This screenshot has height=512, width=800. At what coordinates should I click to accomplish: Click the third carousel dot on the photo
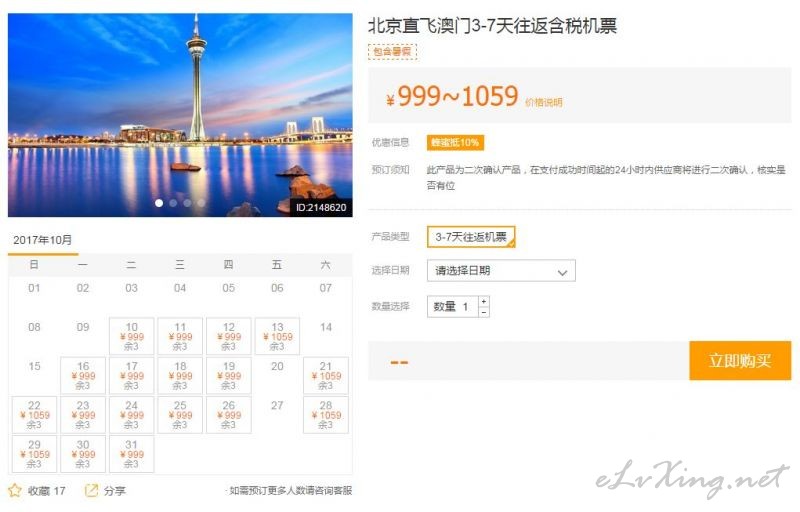click(x=187, y=203)
